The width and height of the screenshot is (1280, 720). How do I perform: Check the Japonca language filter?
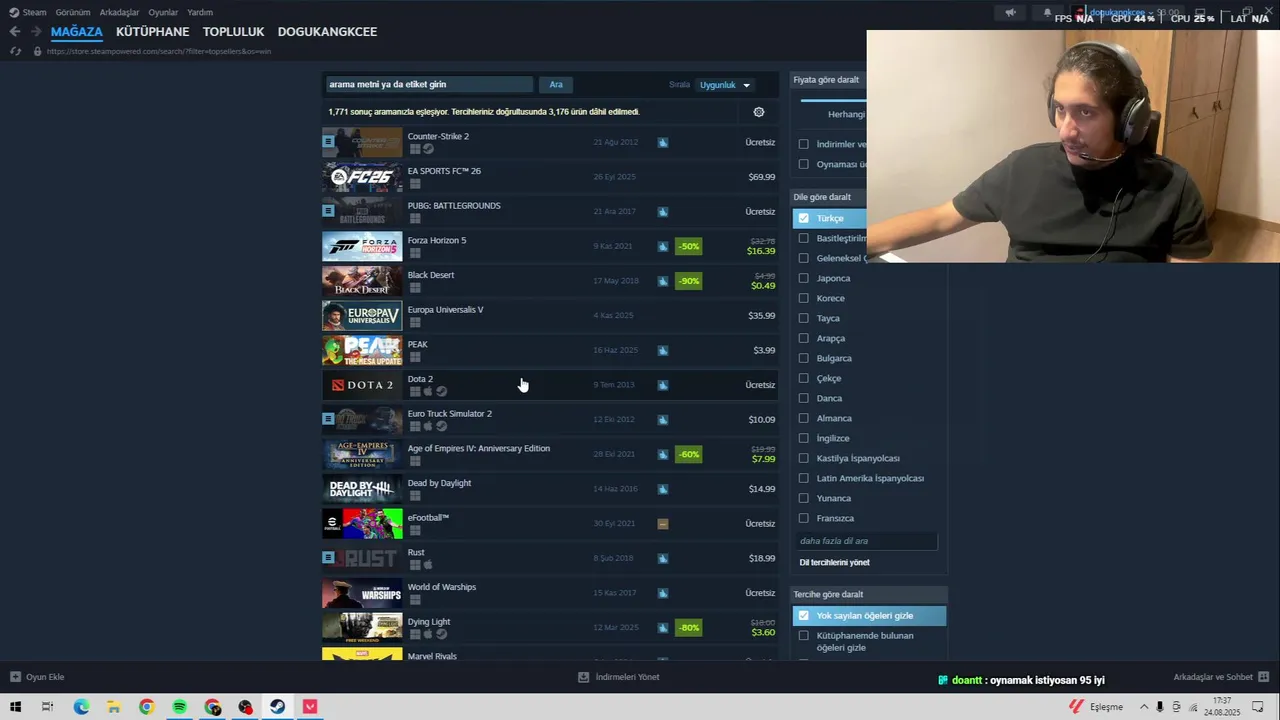803,278
